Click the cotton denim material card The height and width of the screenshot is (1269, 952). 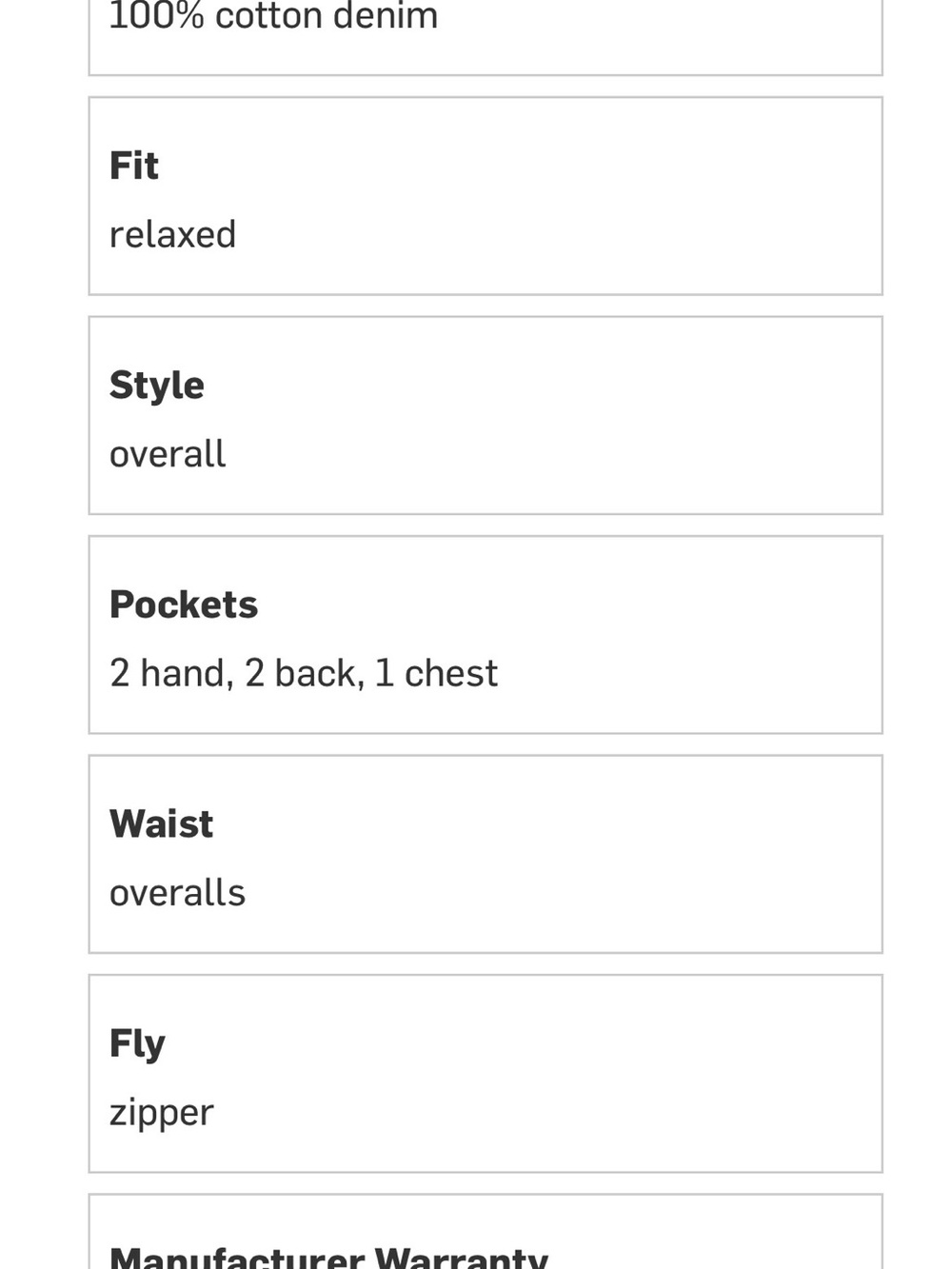click(486, 37)
